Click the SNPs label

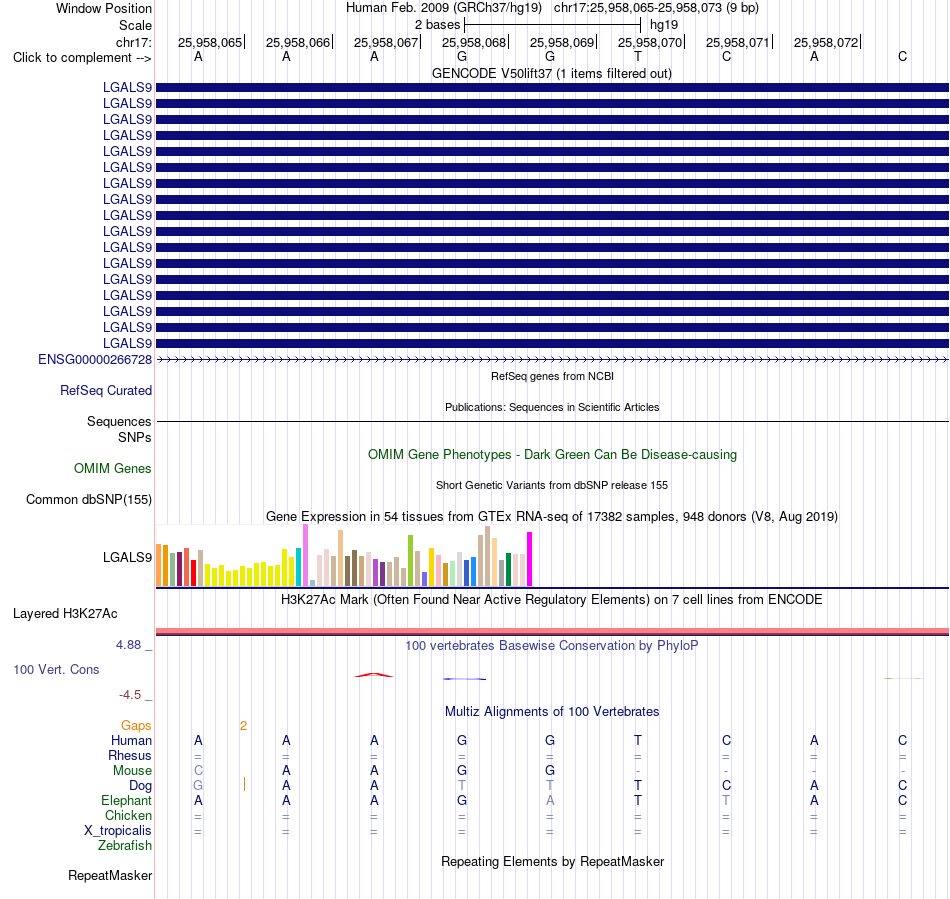point(135,437)
